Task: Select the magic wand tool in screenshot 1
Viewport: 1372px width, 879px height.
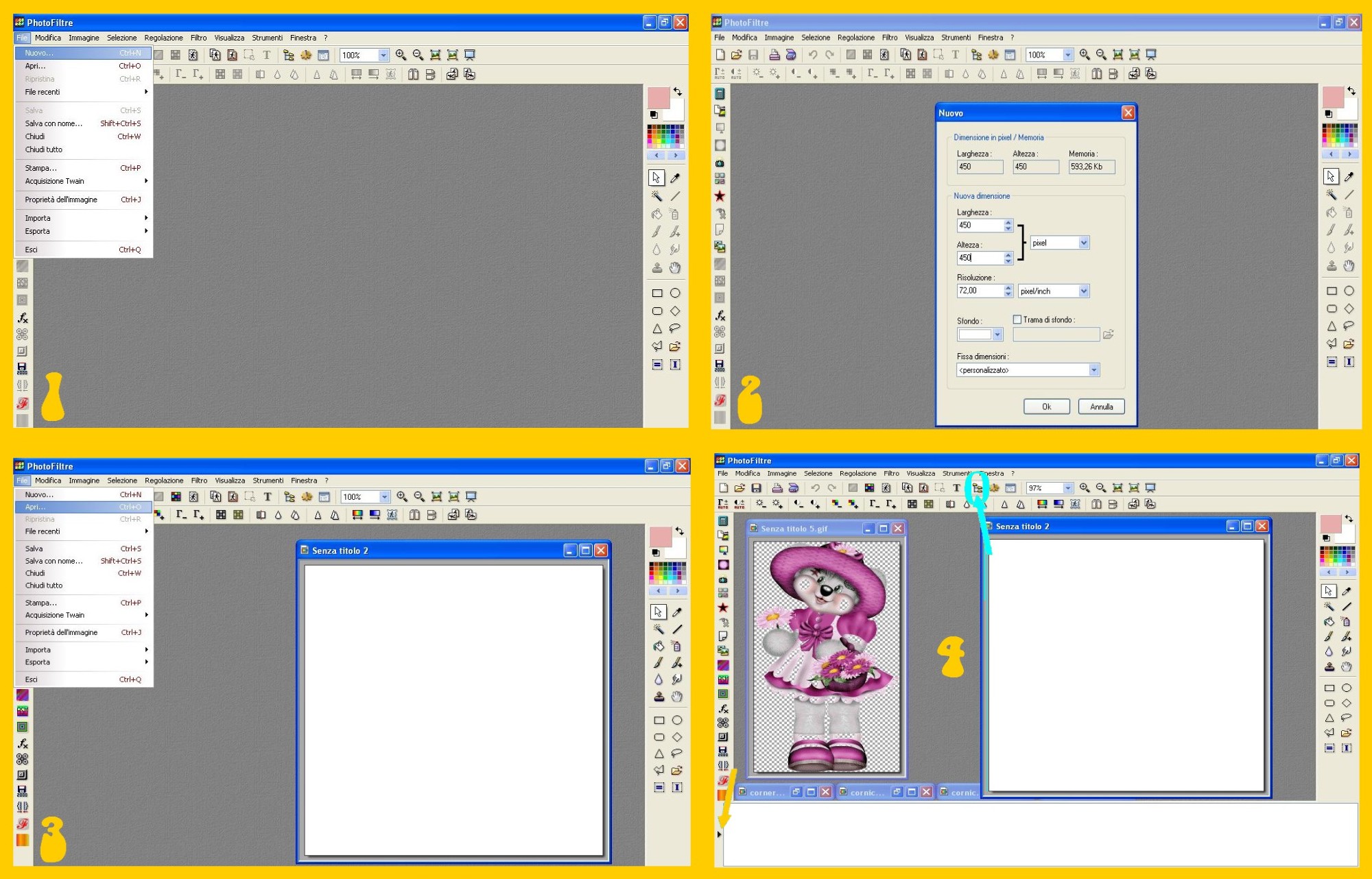Action: click(657, 196)
